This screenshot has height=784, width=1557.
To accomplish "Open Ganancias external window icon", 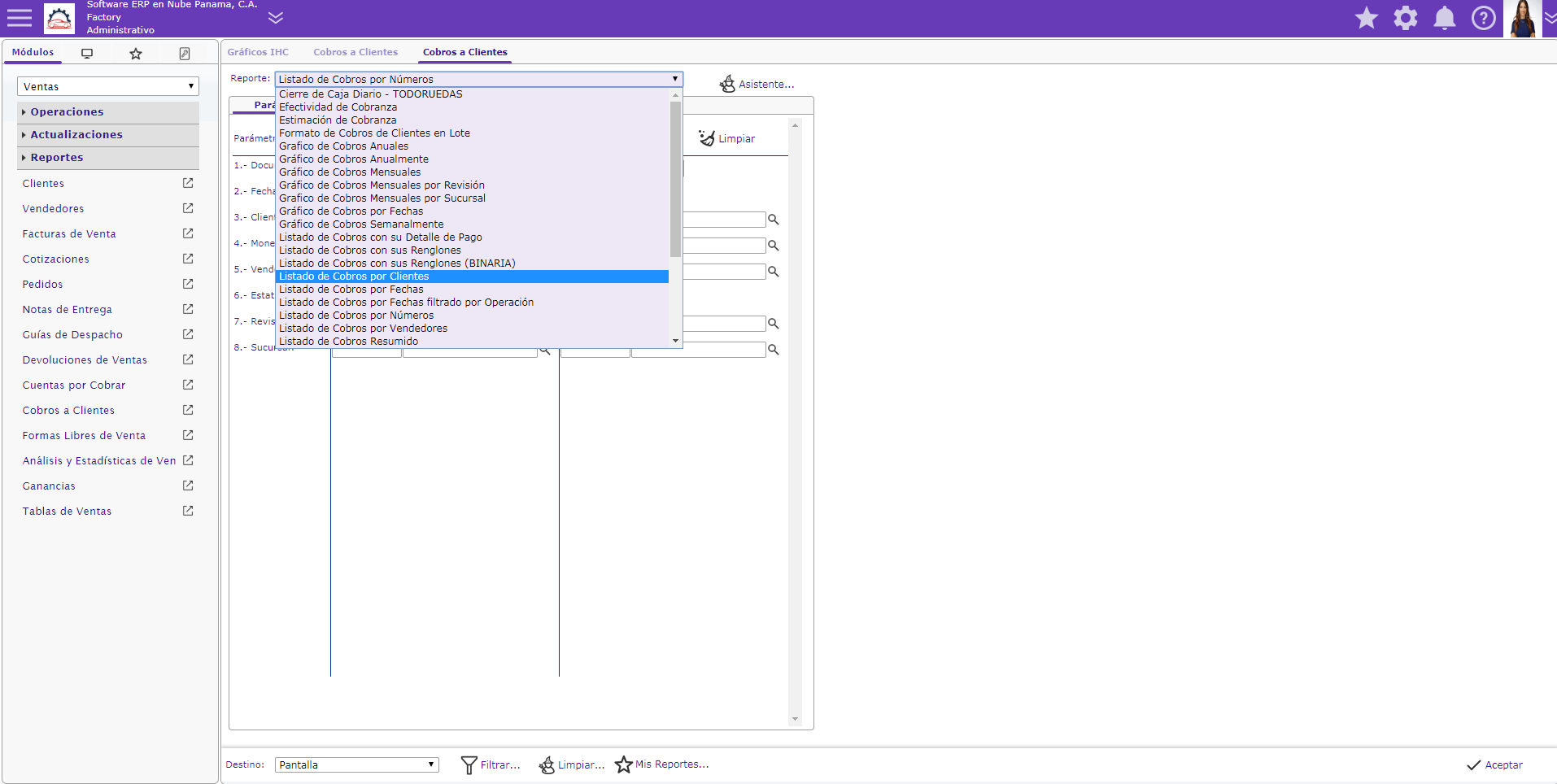I will point(188,486).
